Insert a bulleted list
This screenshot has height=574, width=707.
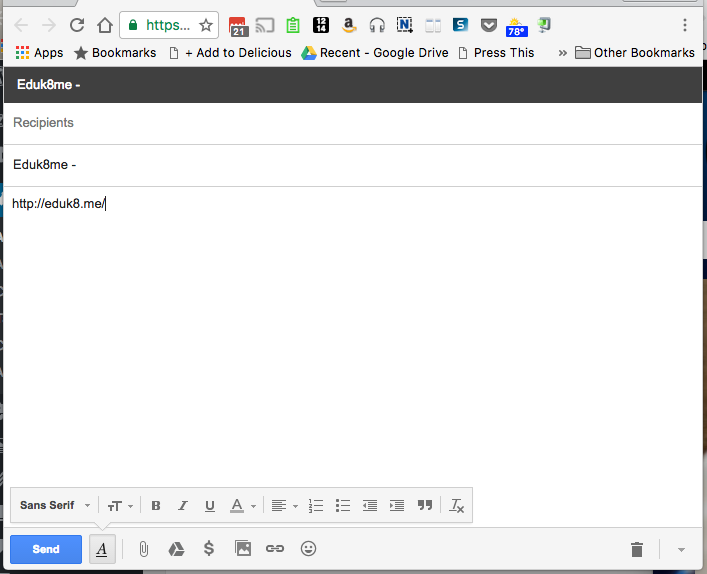coord(343,506)
